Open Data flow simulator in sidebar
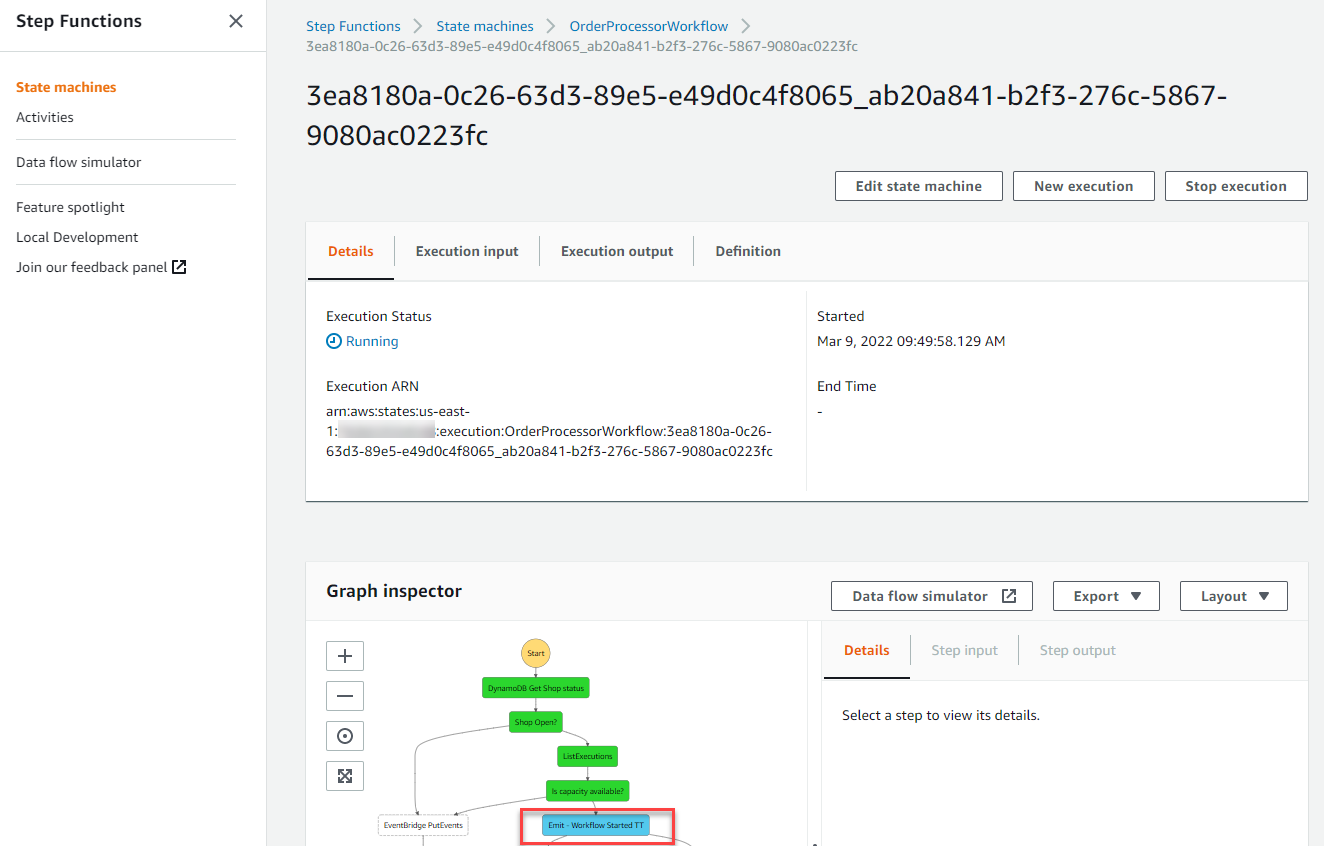This screenshot has height=846, width=1324. [79, 162]
